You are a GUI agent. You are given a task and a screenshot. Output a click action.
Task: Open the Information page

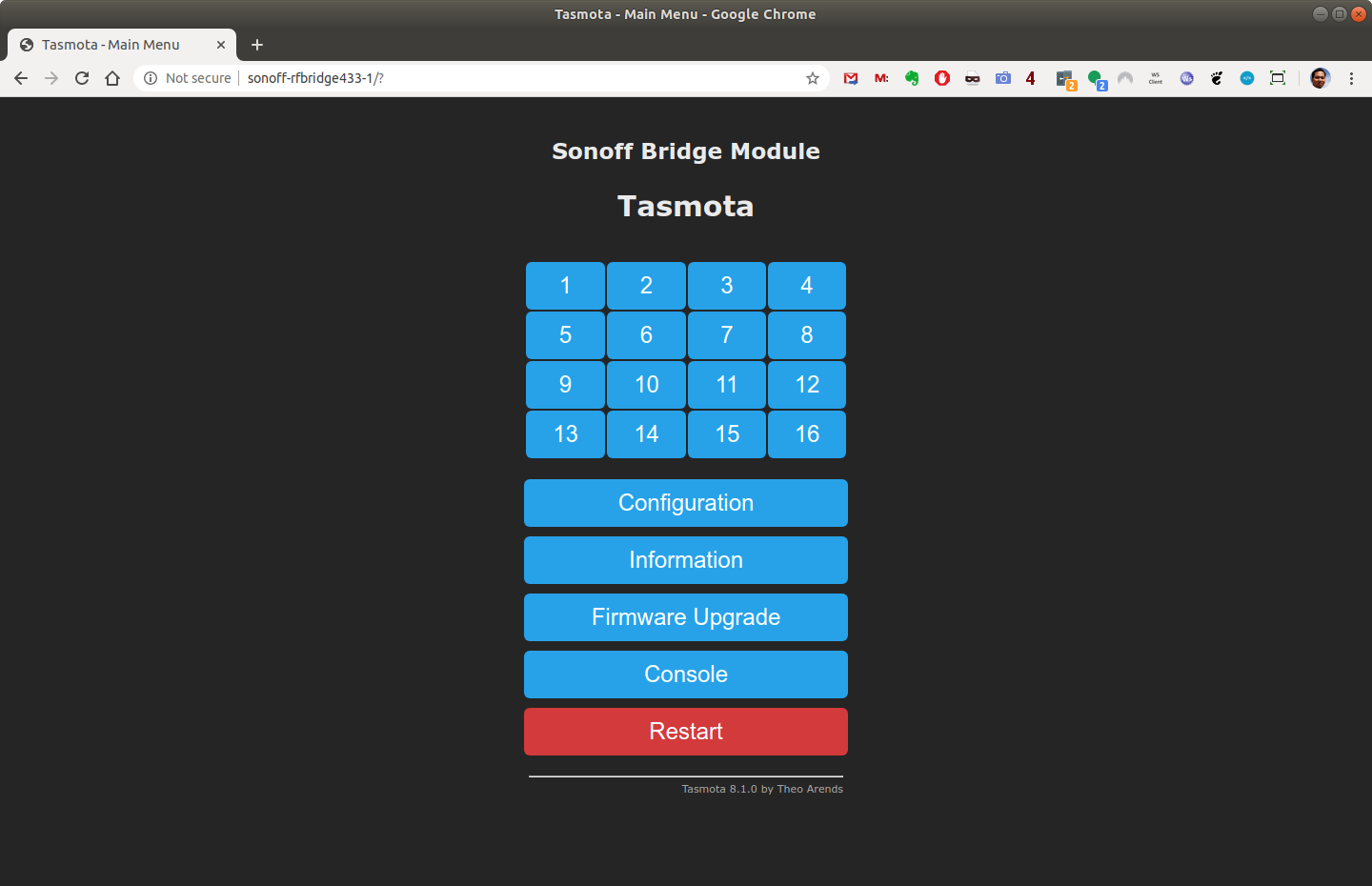[686, 560]
